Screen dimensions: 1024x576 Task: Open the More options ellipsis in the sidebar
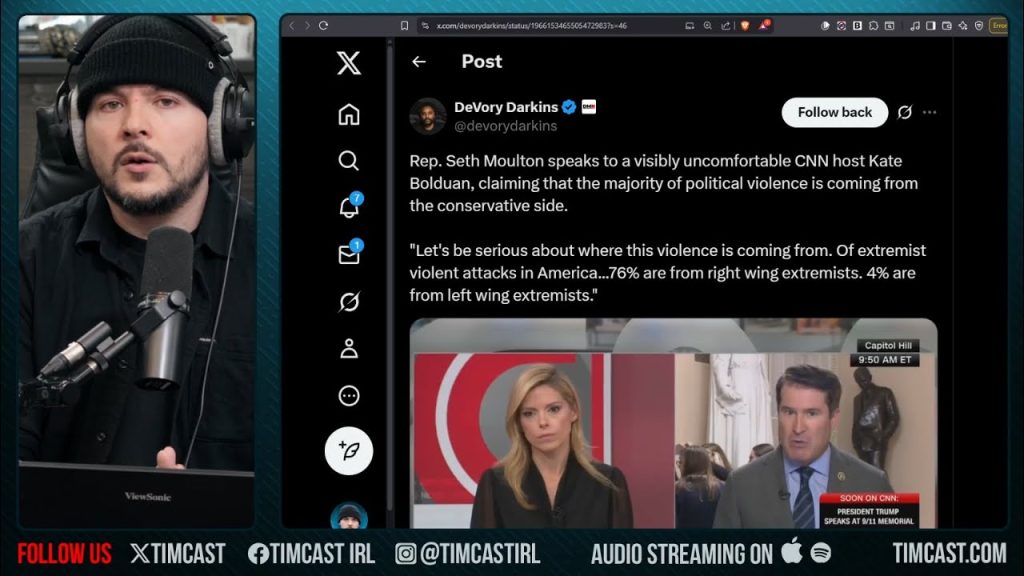pyautogui.click(x=348, y=396)
